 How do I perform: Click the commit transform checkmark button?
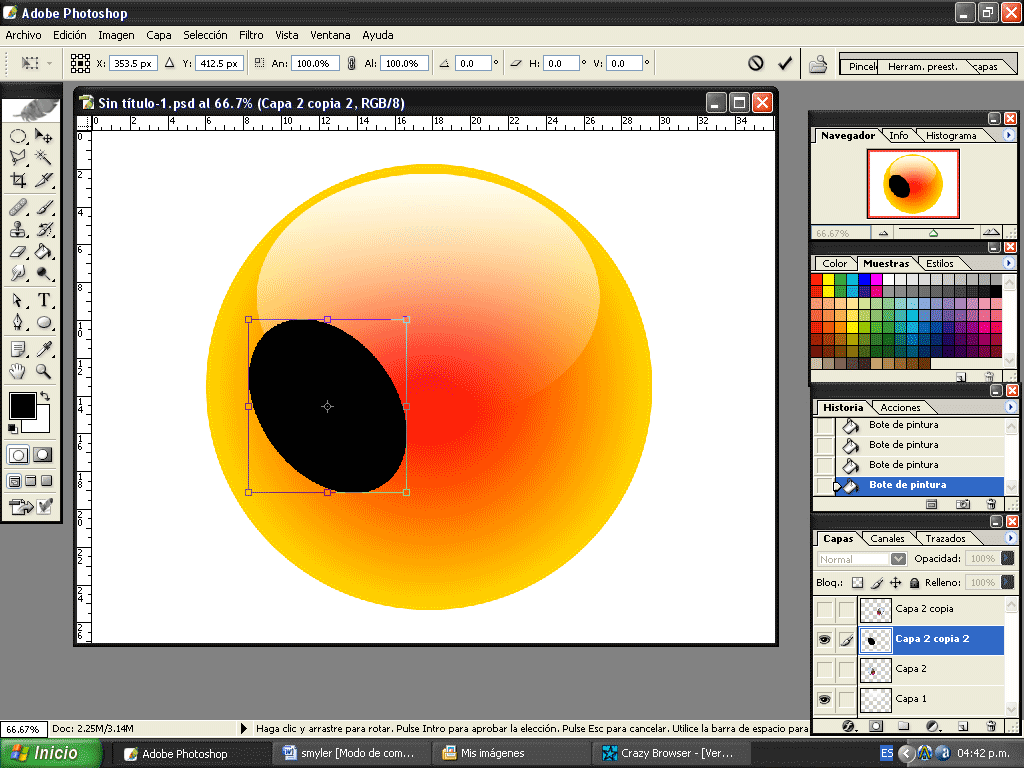[x=784, y=62]
